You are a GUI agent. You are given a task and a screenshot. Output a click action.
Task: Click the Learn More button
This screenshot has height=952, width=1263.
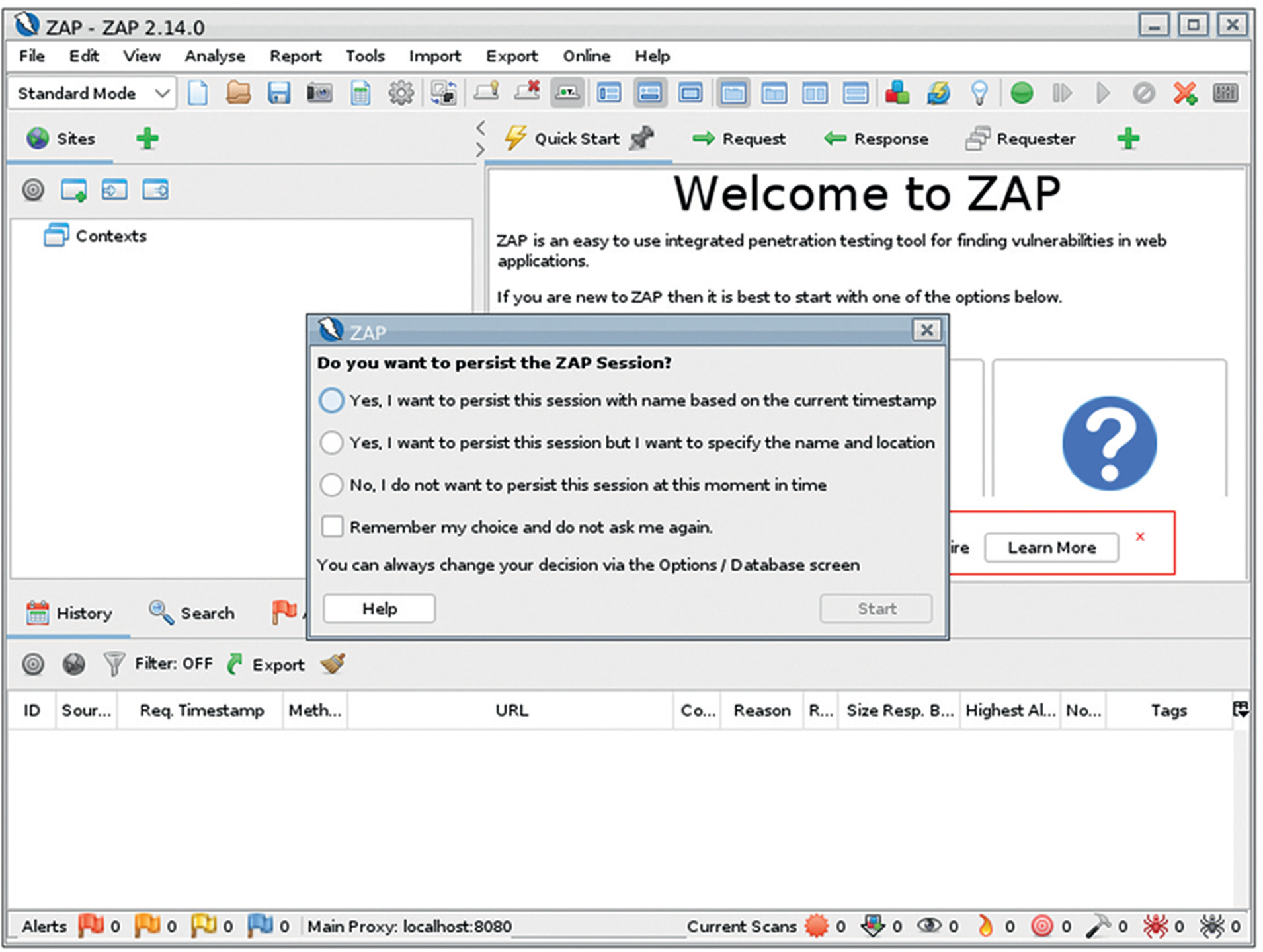(1051, 547)
